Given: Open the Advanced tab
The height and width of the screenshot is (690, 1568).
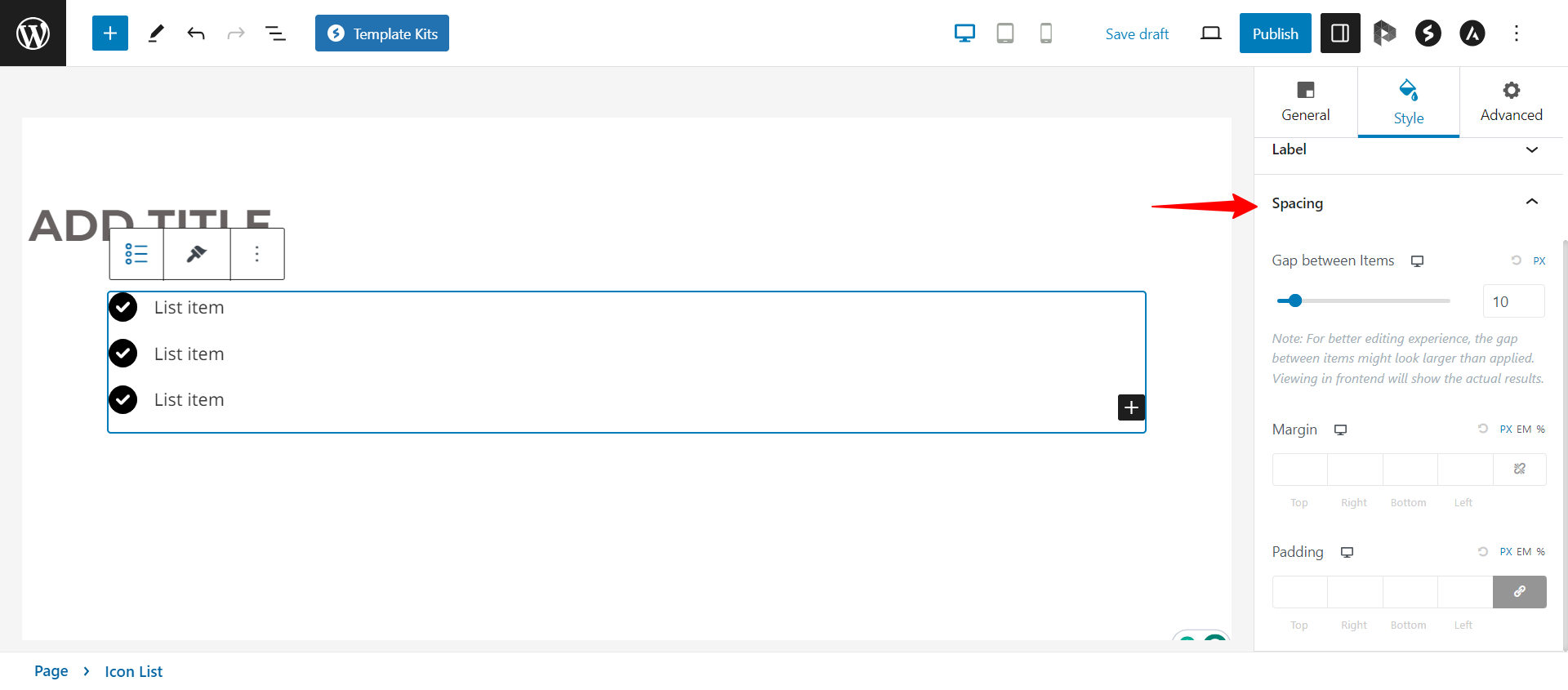Looking at the screenshot, I should click(1511, 102).
